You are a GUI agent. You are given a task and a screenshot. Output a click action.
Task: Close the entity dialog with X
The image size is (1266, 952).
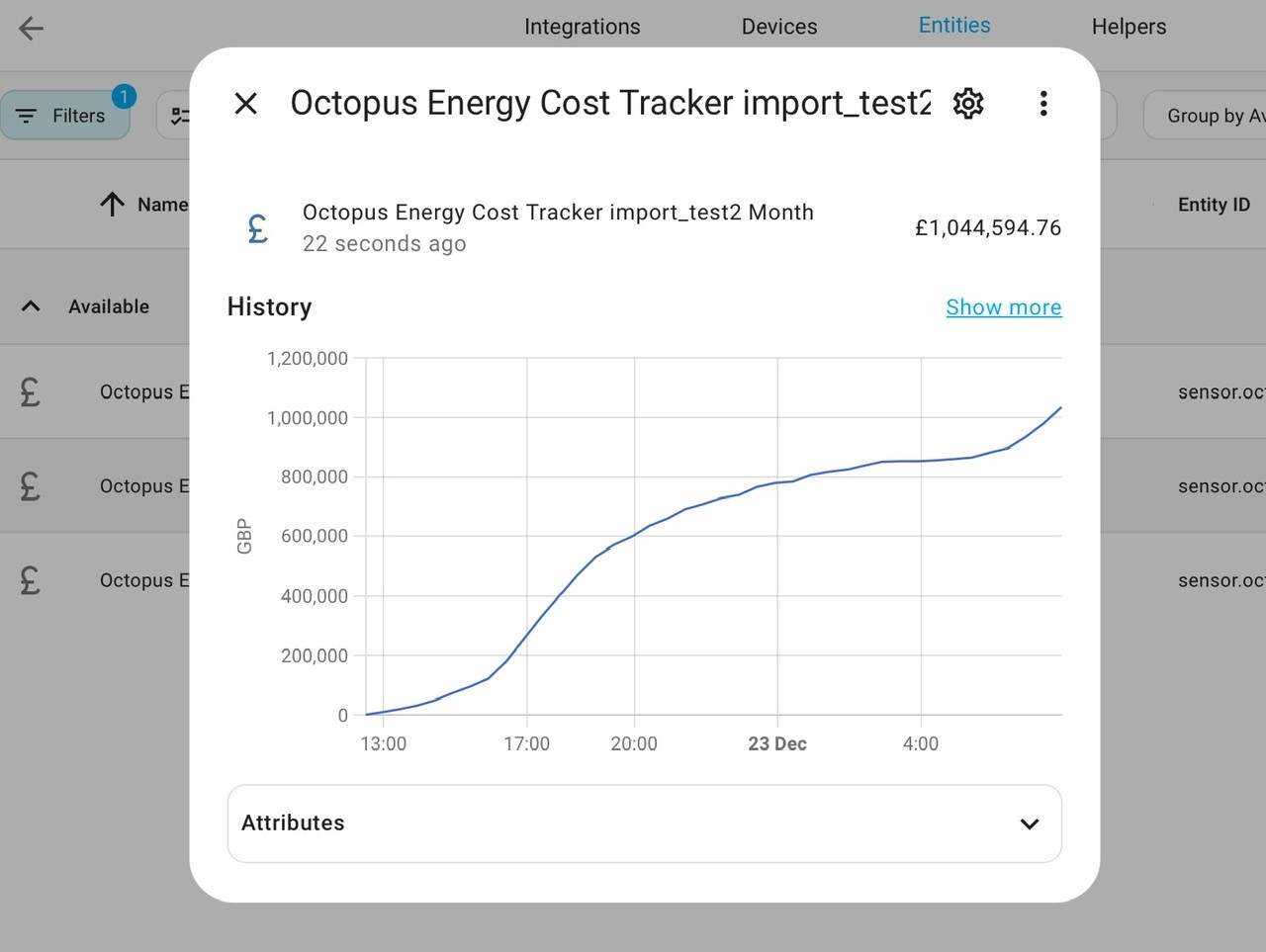pos(245,103)
